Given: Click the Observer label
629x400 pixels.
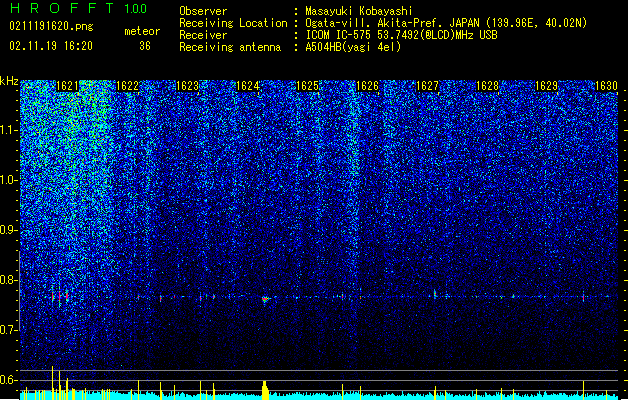Looking at the screenshot, I should point(203,11).
